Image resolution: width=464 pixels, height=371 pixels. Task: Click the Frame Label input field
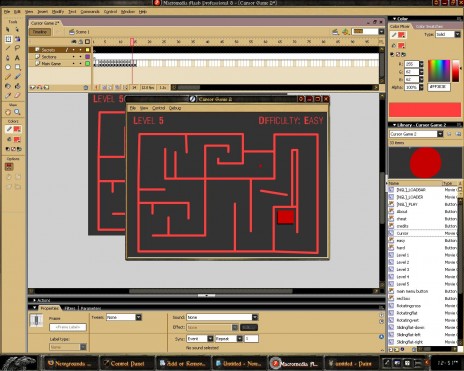pos(68,327)
